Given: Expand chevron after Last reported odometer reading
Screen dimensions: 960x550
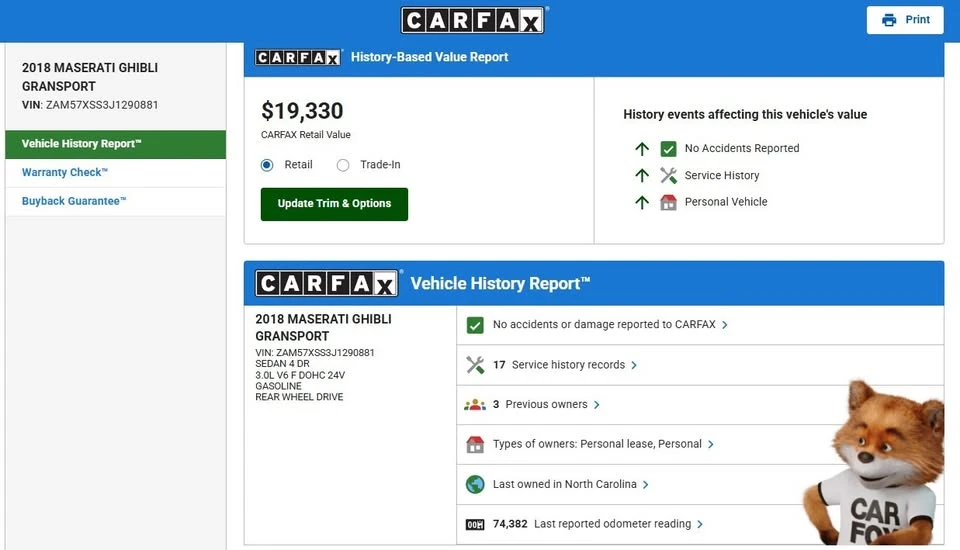Looking at the screenshot, I should 700,524.
